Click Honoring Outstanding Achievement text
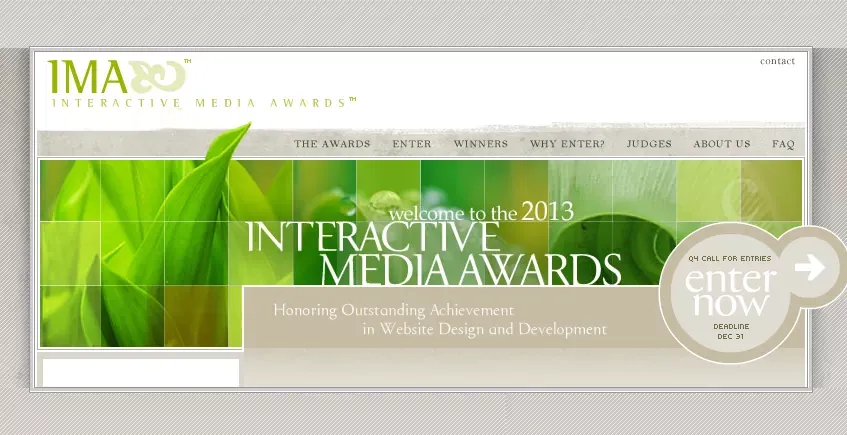 394,310
